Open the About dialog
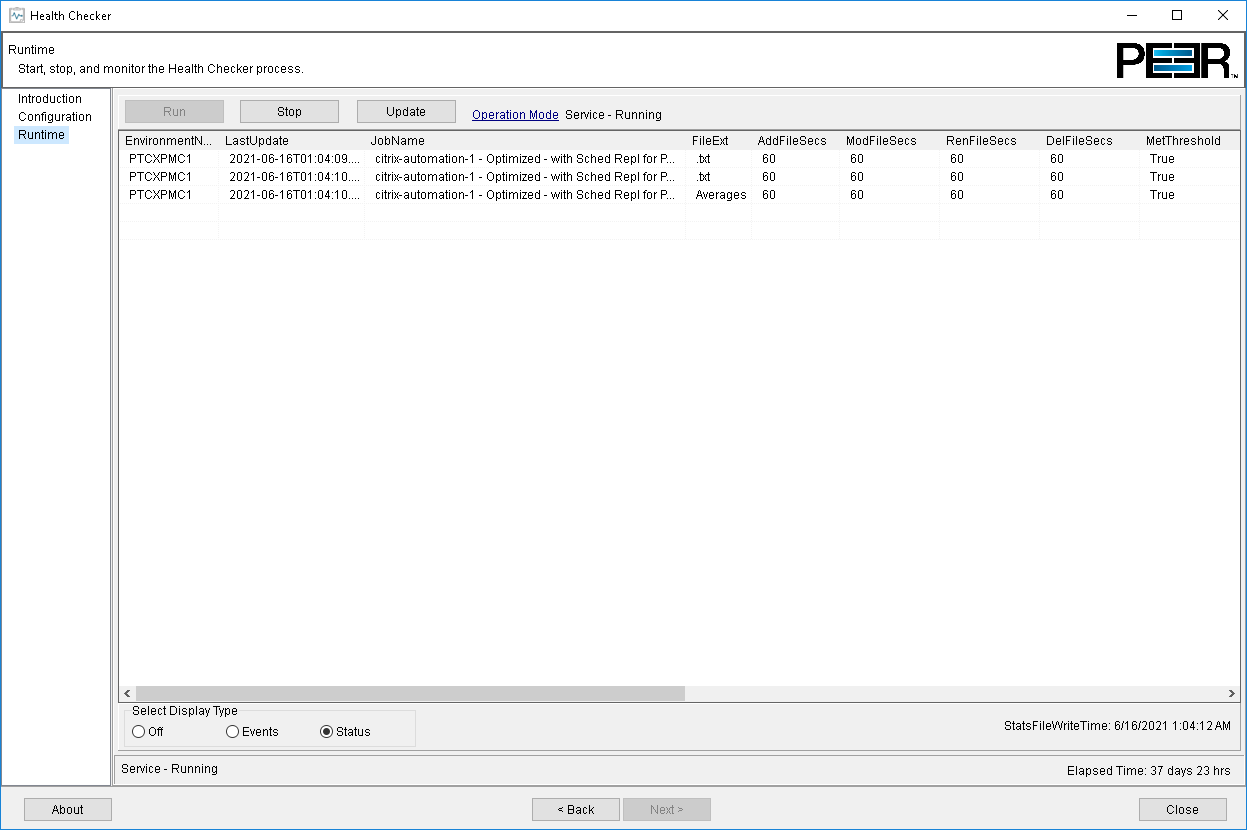The width and height of the screenshot is (1247, 830). [67, 809]
